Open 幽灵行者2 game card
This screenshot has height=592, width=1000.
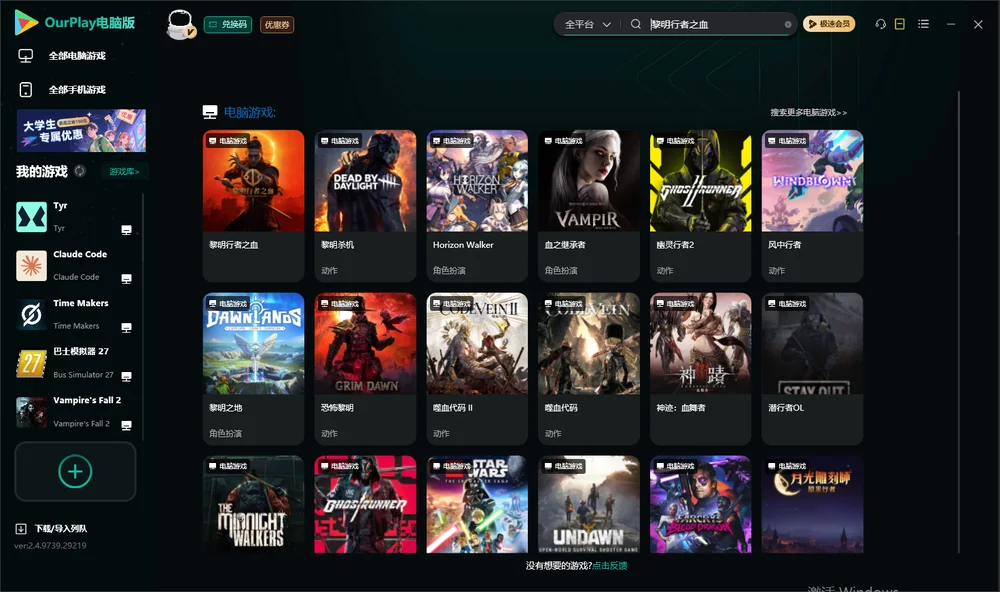pos(701,205)
